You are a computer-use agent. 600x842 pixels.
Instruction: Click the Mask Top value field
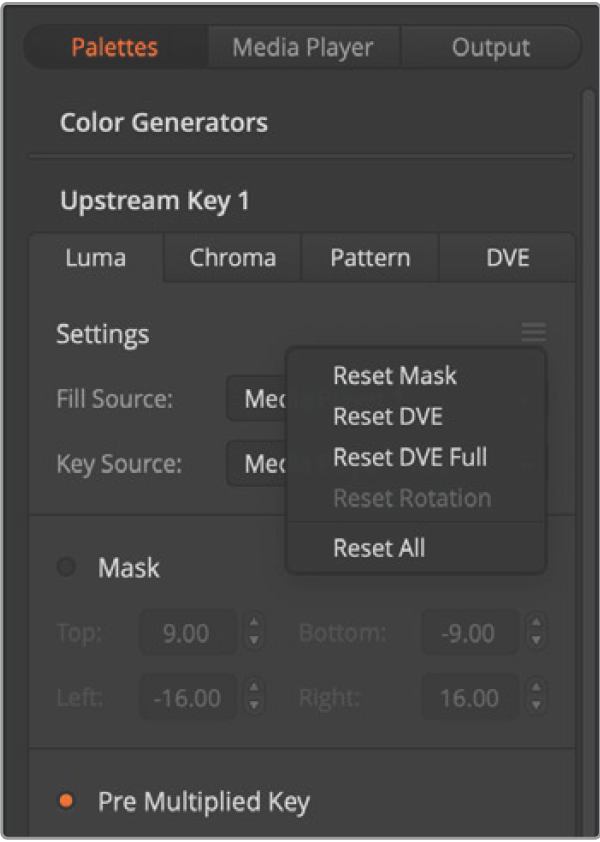click(186, 633)
